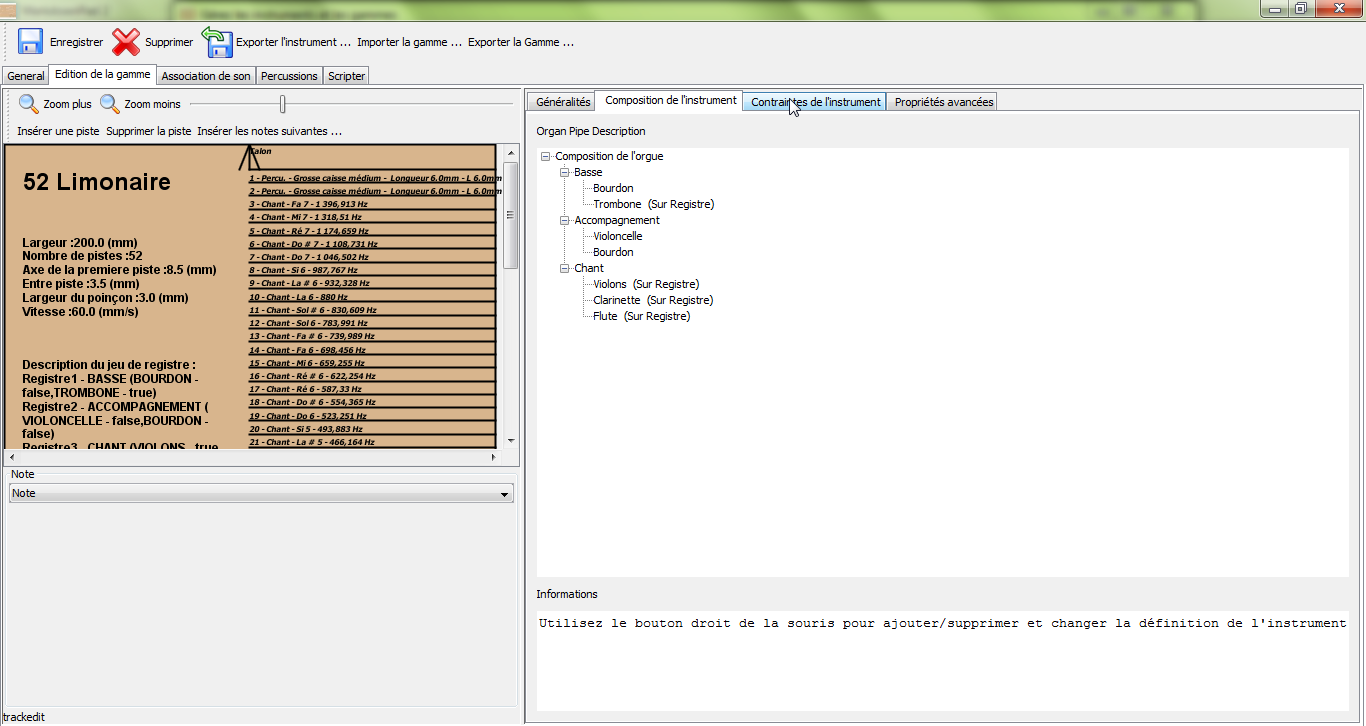Click Insérer une piste
Screen dimensions: 1366x726
pyautogui.click(x=58, y=131)
